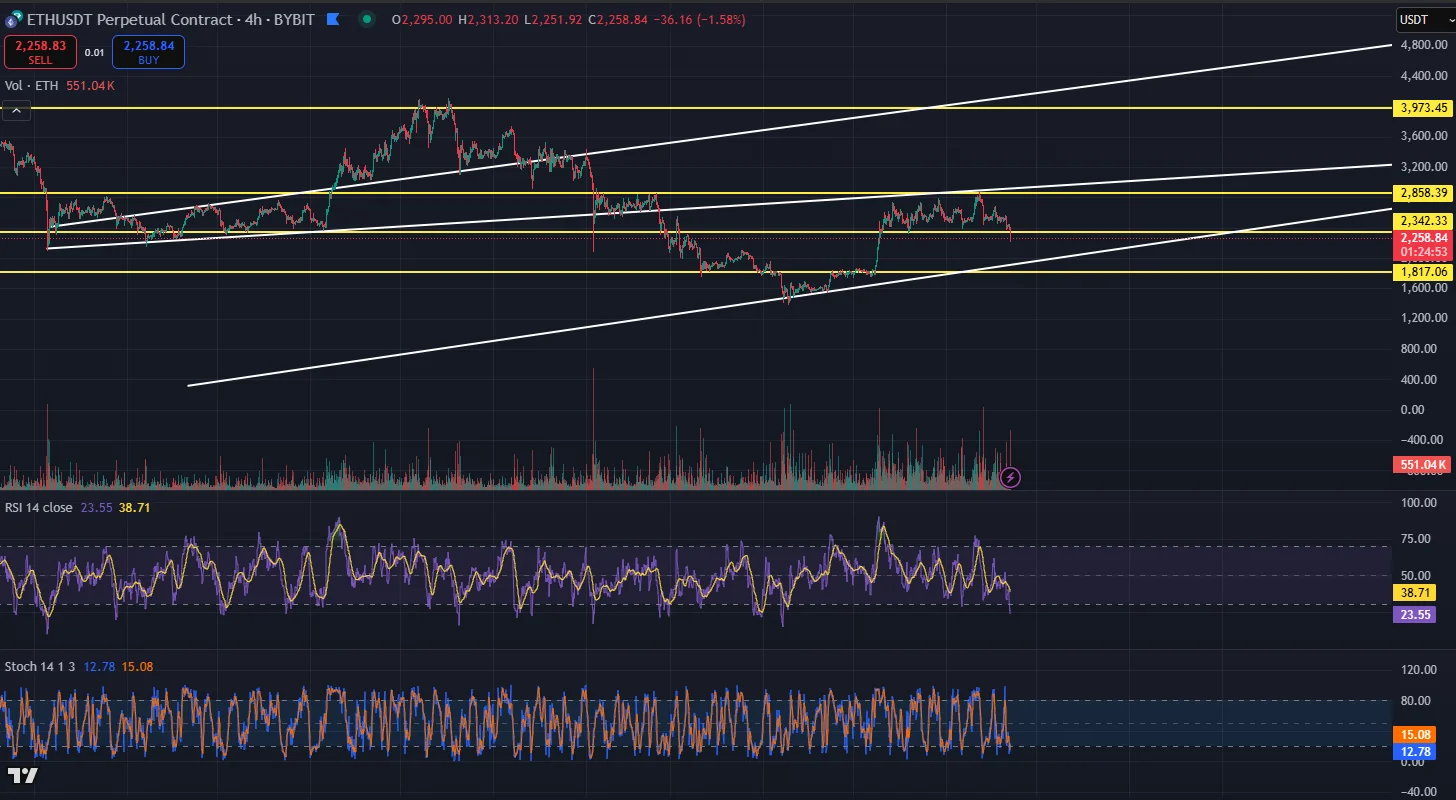Image resolution: width=1456 pixels, height=800 pixels.
Task: Click the blue 12.78 Stoch axis label
Action: pos(1414,752)
